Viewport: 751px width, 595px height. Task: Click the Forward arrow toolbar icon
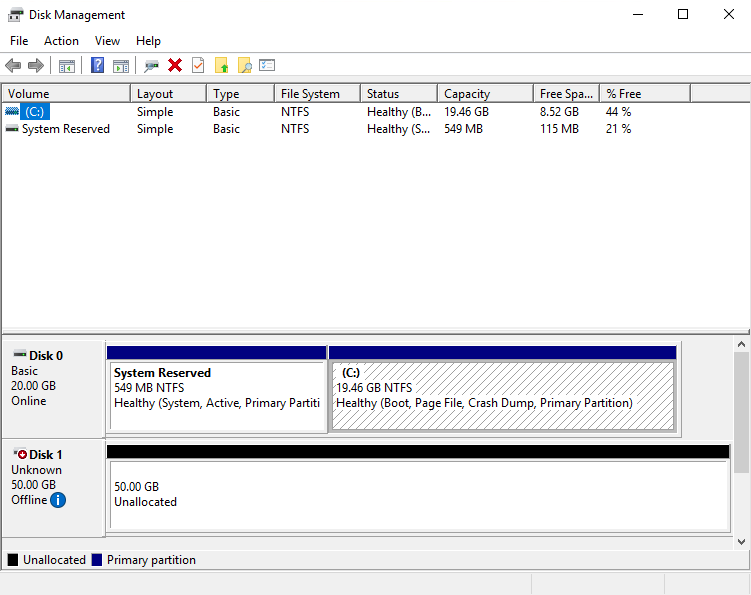pos(36,65)
